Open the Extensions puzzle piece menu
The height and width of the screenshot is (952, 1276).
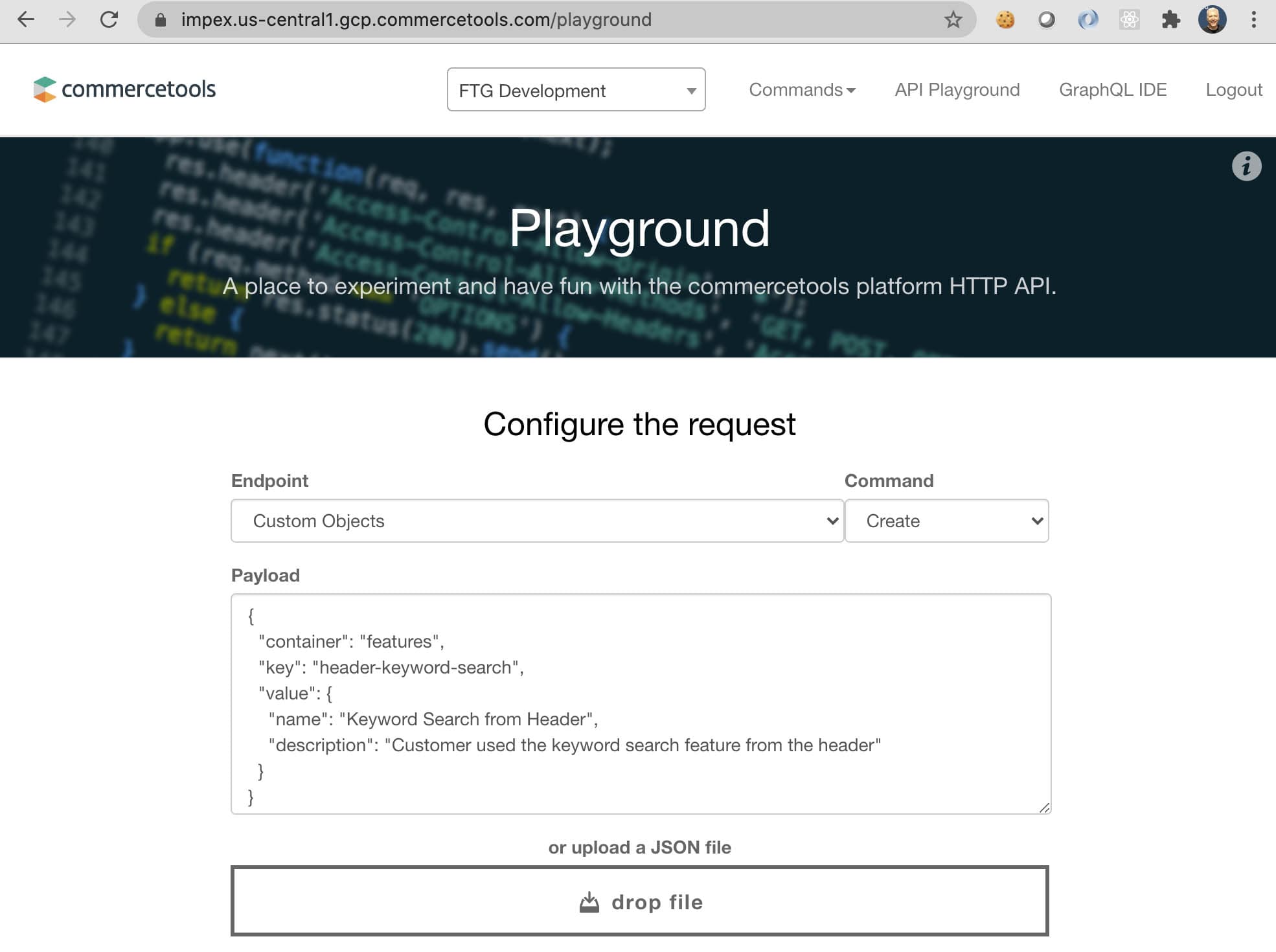[x=1170, y=20]
